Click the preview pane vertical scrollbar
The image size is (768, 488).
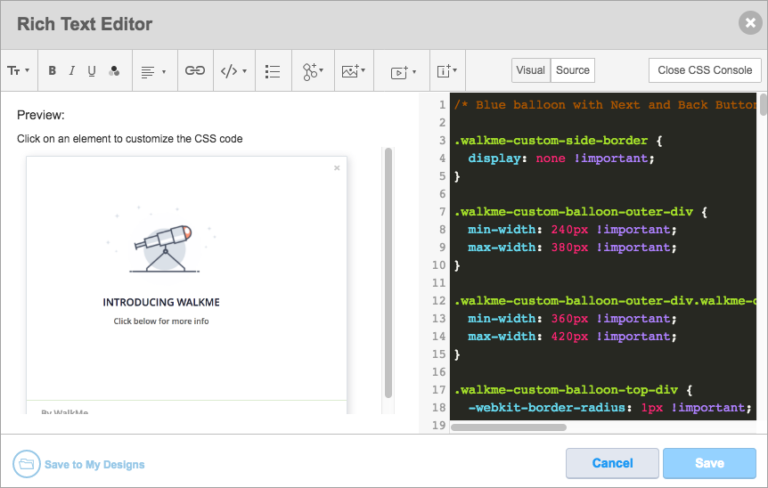pyautogui.click(x=388, y=273)
